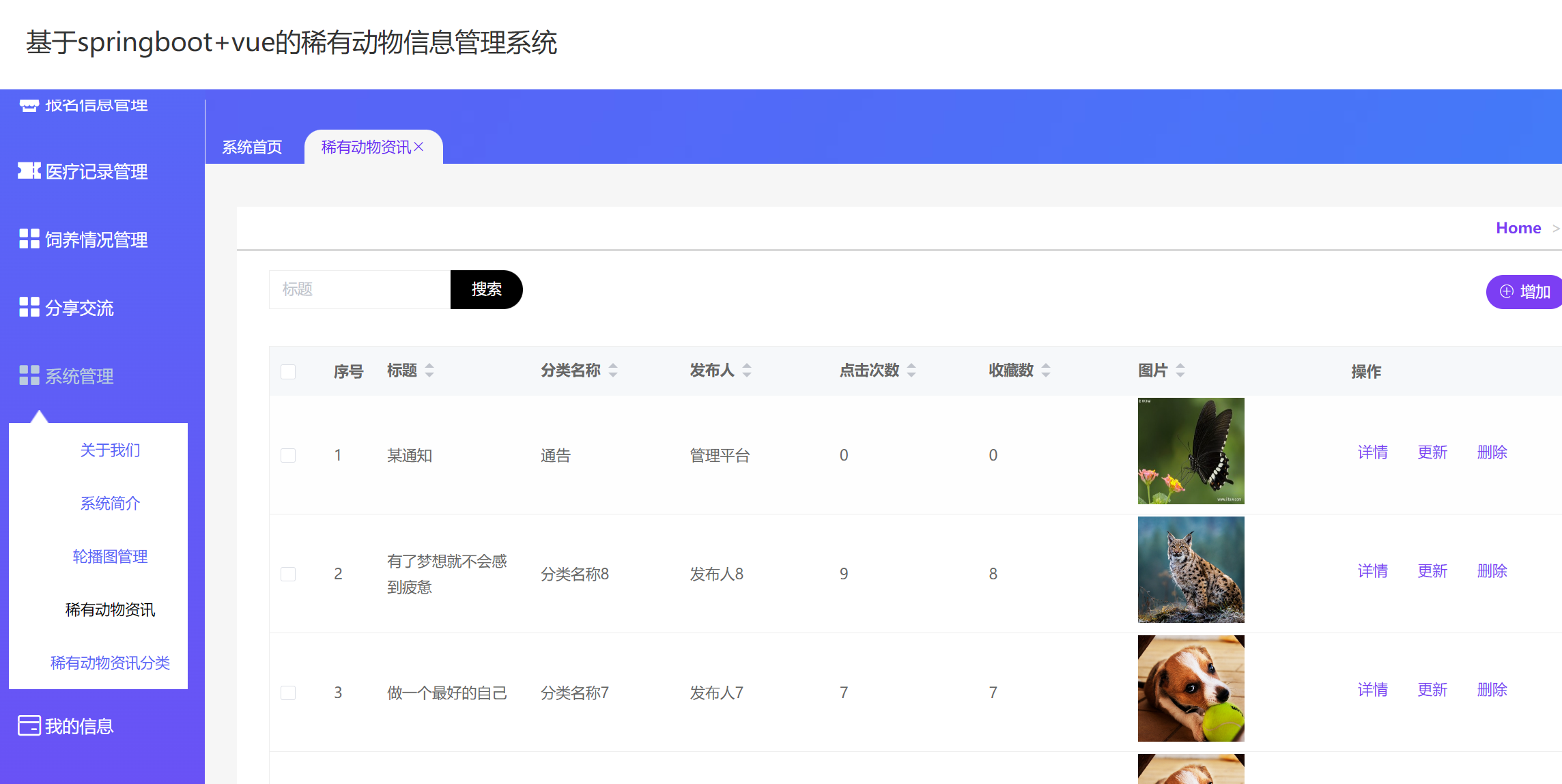Open 轮播图管理 from the 系统管理 submenu
The width and height of the screenshot is (1562, 784).
[x=110, y=556]
